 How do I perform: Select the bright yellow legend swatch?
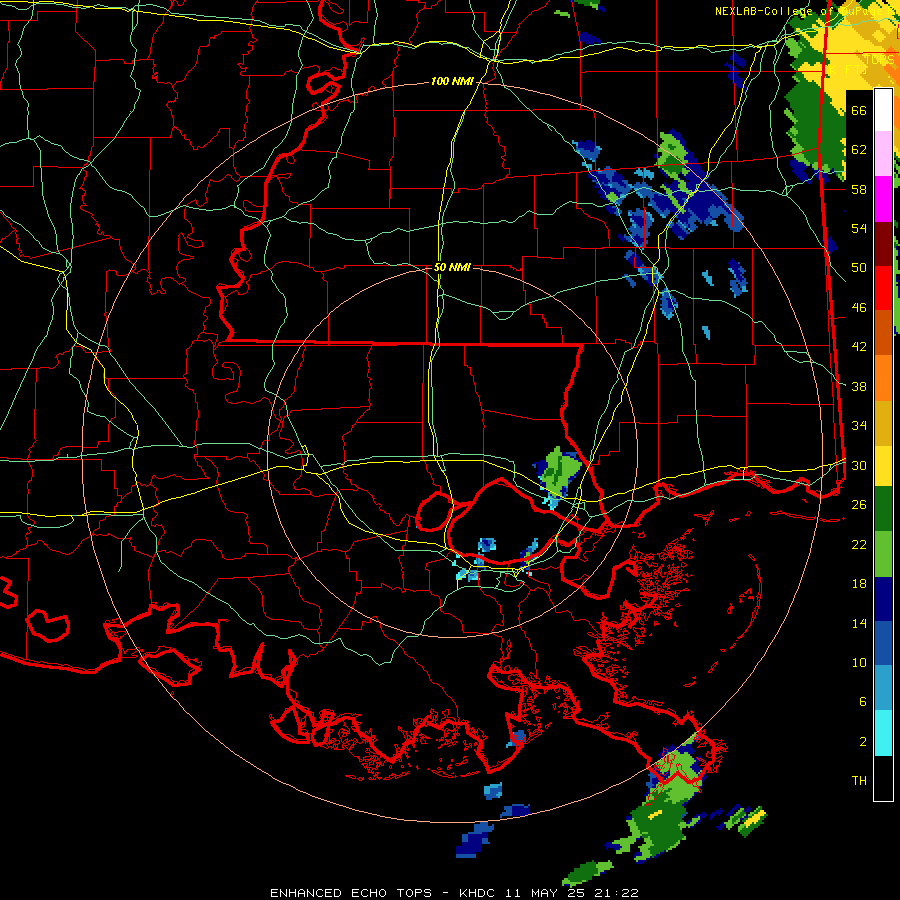(x=883, y=466)
